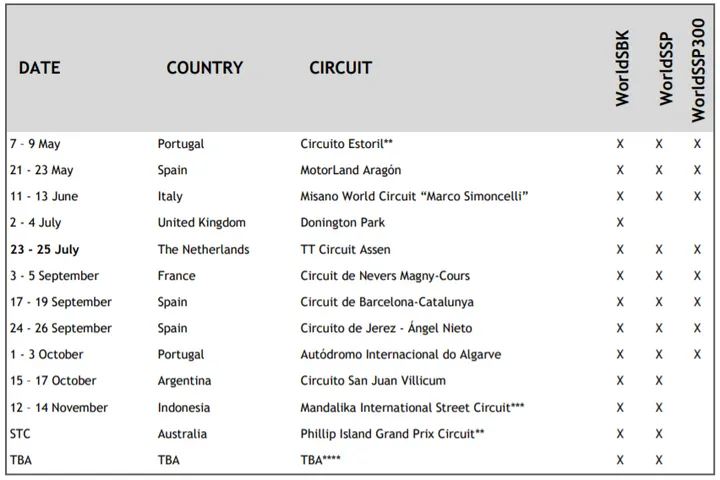720x480 pixels.
Task: Click Mandalika International Street Circuit entry
Action: click(412, 408)
